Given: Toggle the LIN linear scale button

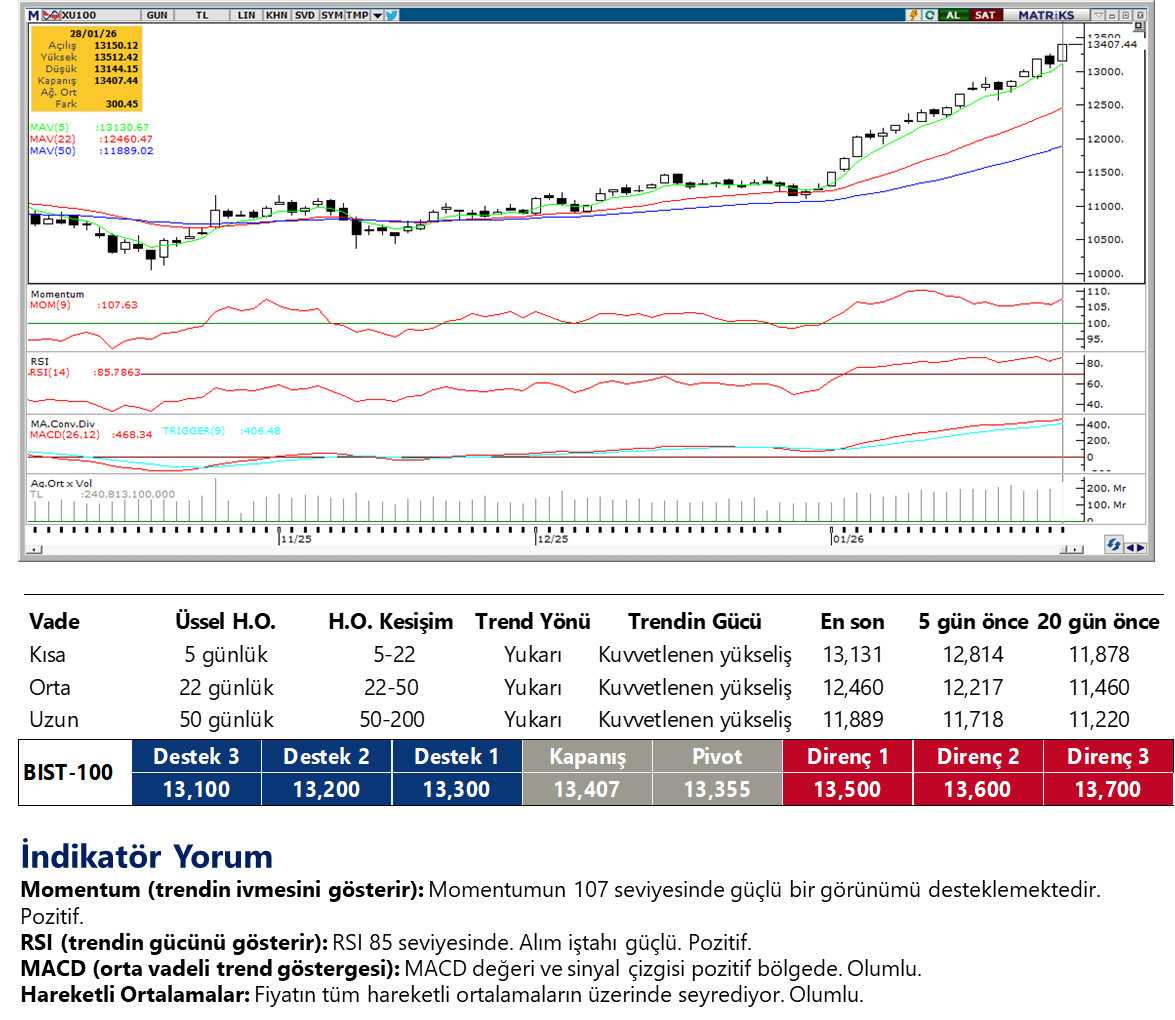Looking at the screenshot, I should (246, 15).
